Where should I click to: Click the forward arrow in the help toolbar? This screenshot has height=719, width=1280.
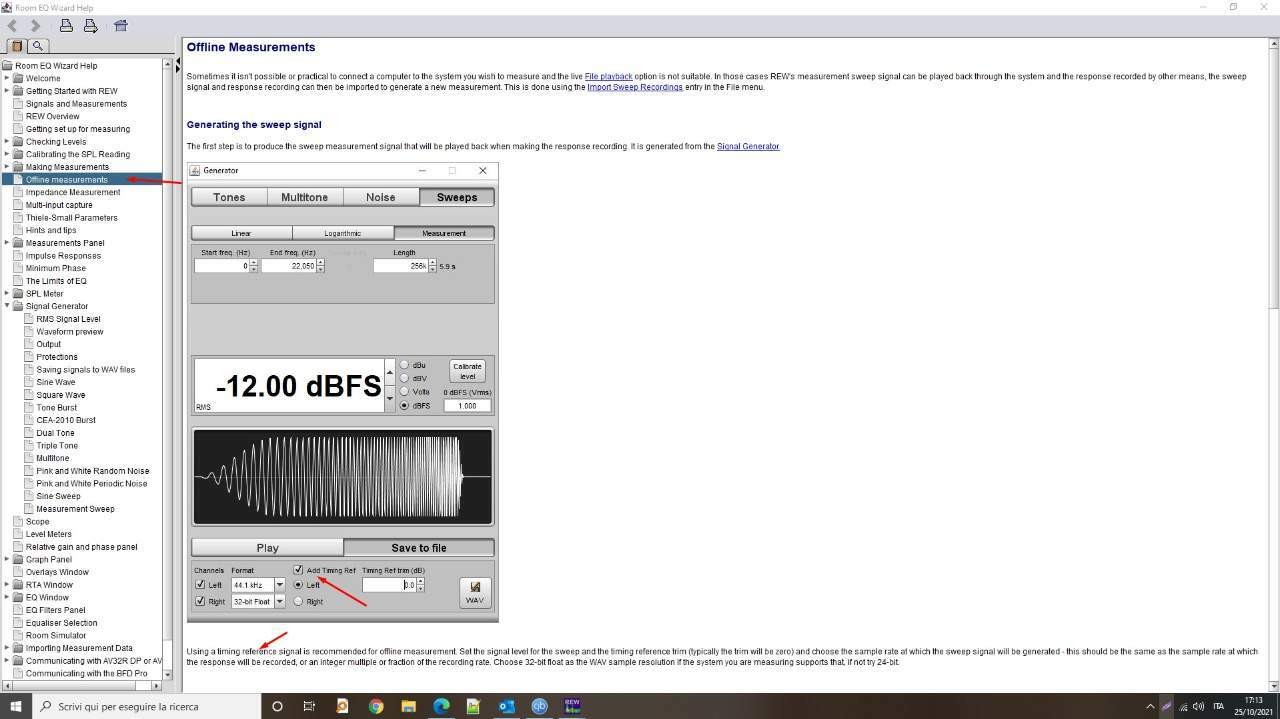36,26
